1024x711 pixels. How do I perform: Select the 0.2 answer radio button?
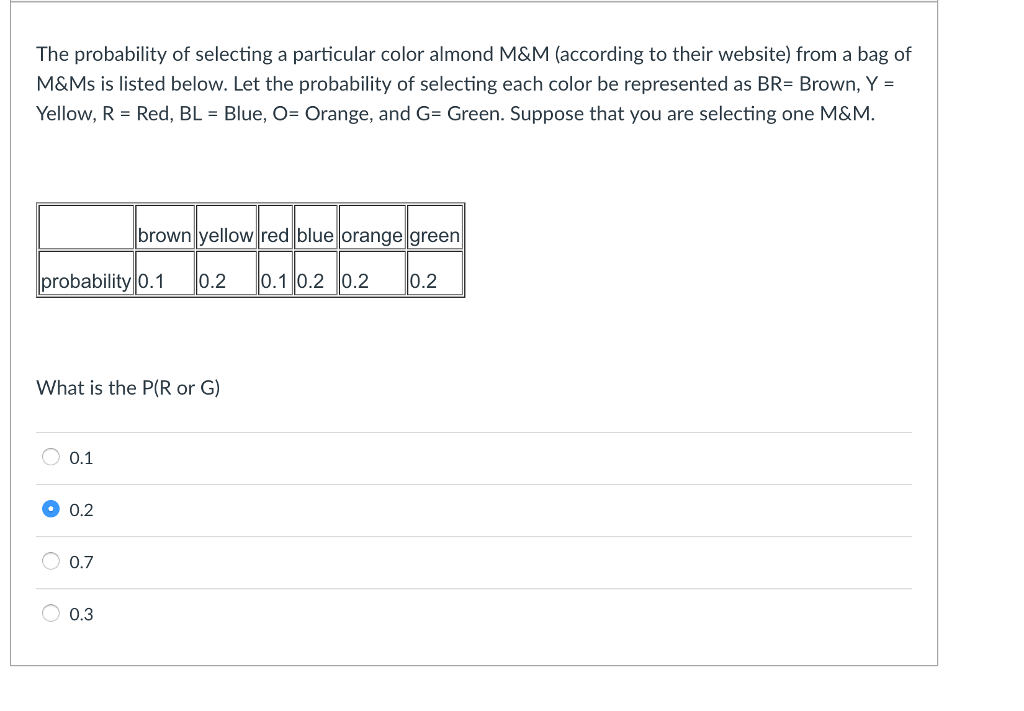pos(51,509)
